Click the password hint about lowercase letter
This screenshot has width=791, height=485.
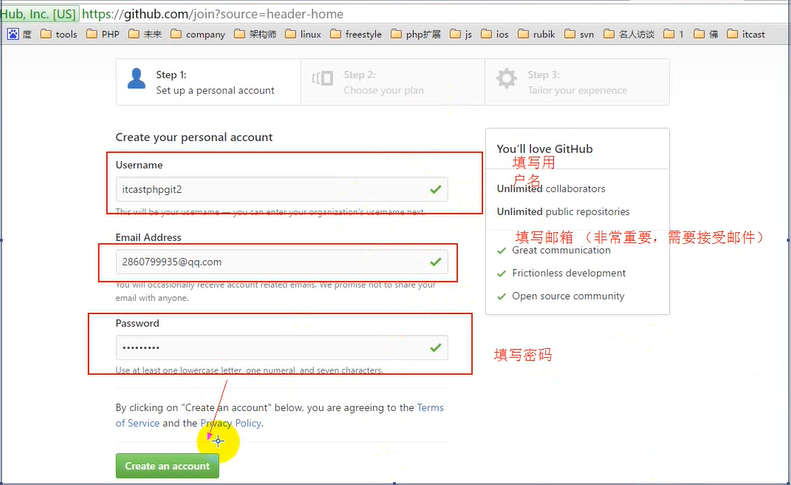point(249,370)
